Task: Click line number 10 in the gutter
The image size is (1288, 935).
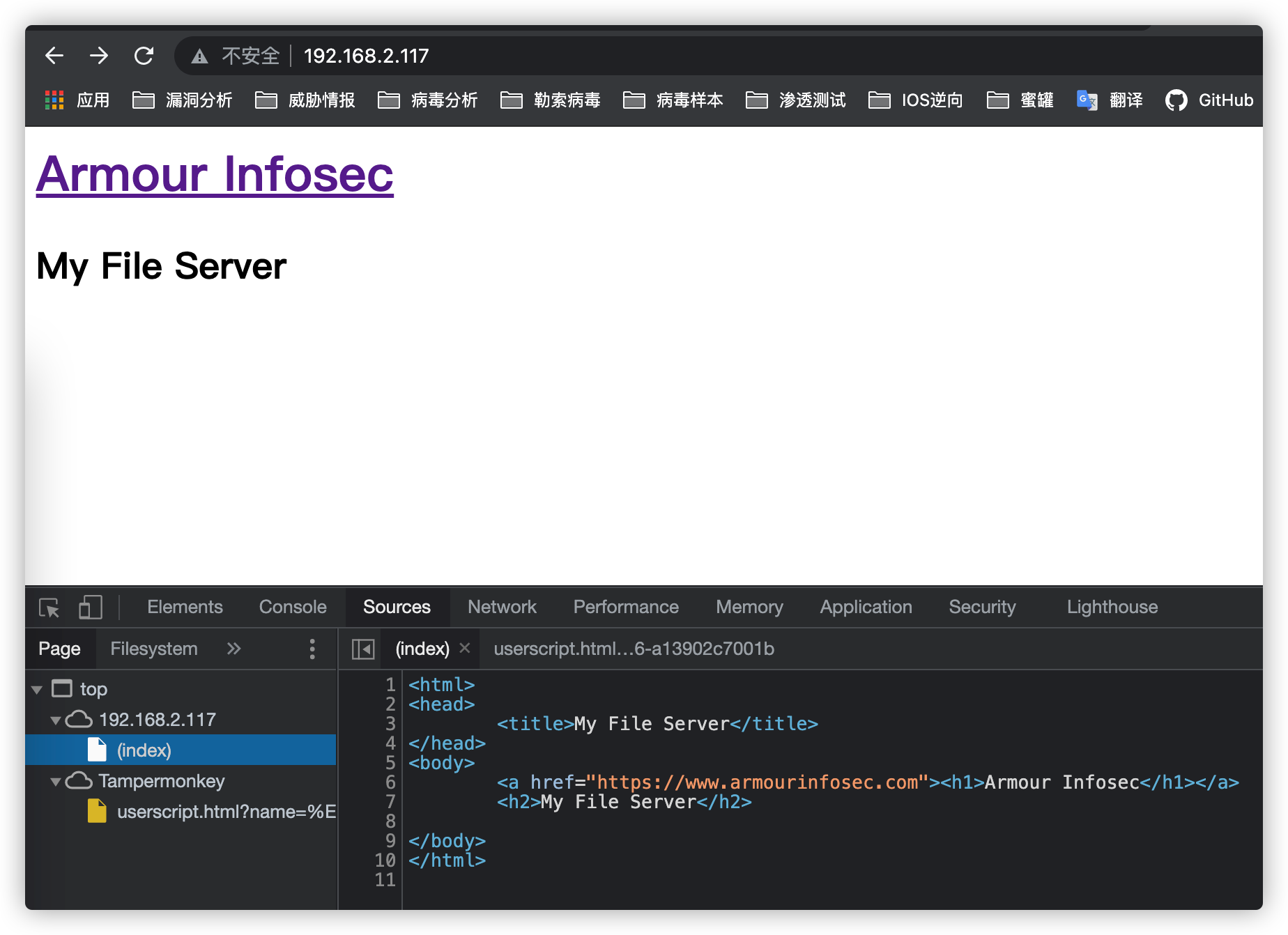Action: [x=385, y=860]
